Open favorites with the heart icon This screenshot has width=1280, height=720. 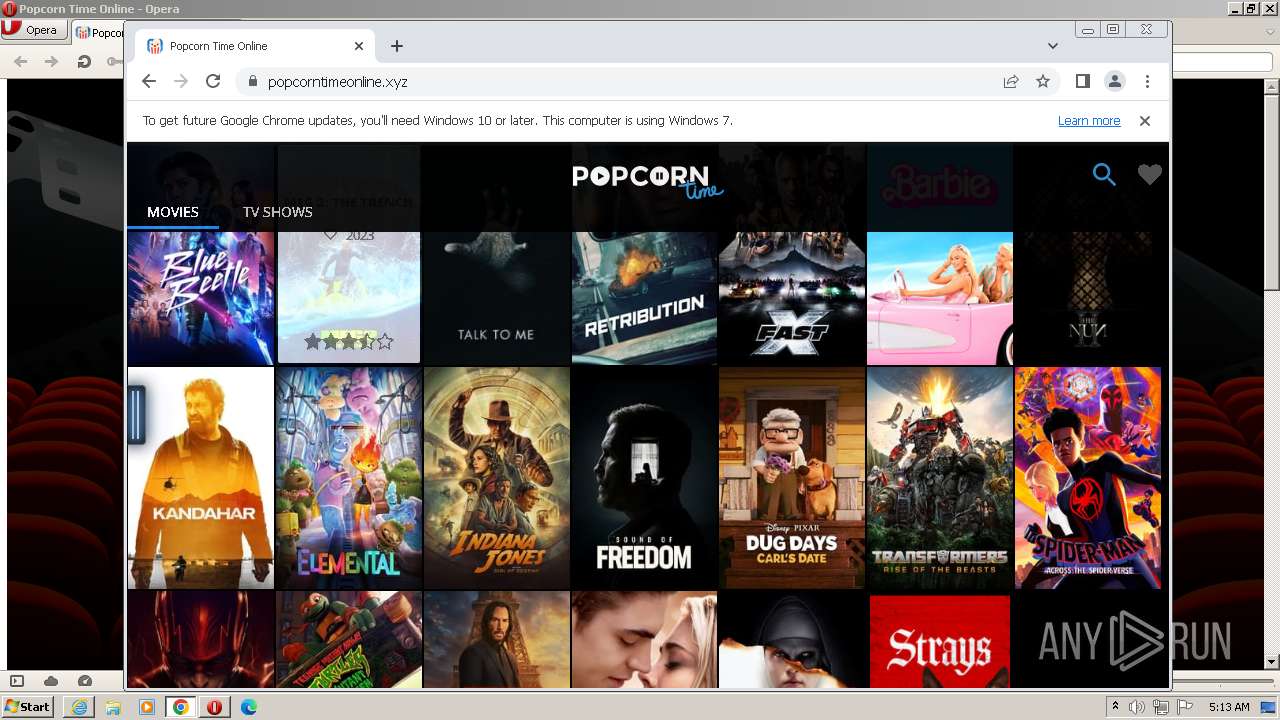pos(1150,175)
